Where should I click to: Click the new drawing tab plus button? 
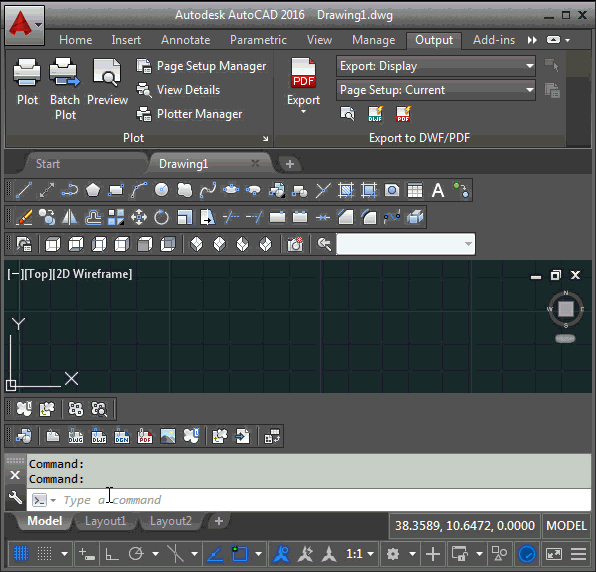290,164
